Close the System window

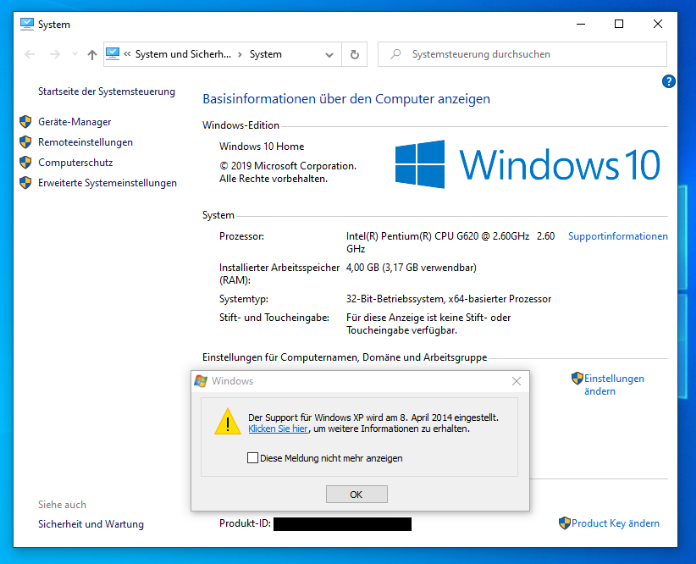(658, 24)
